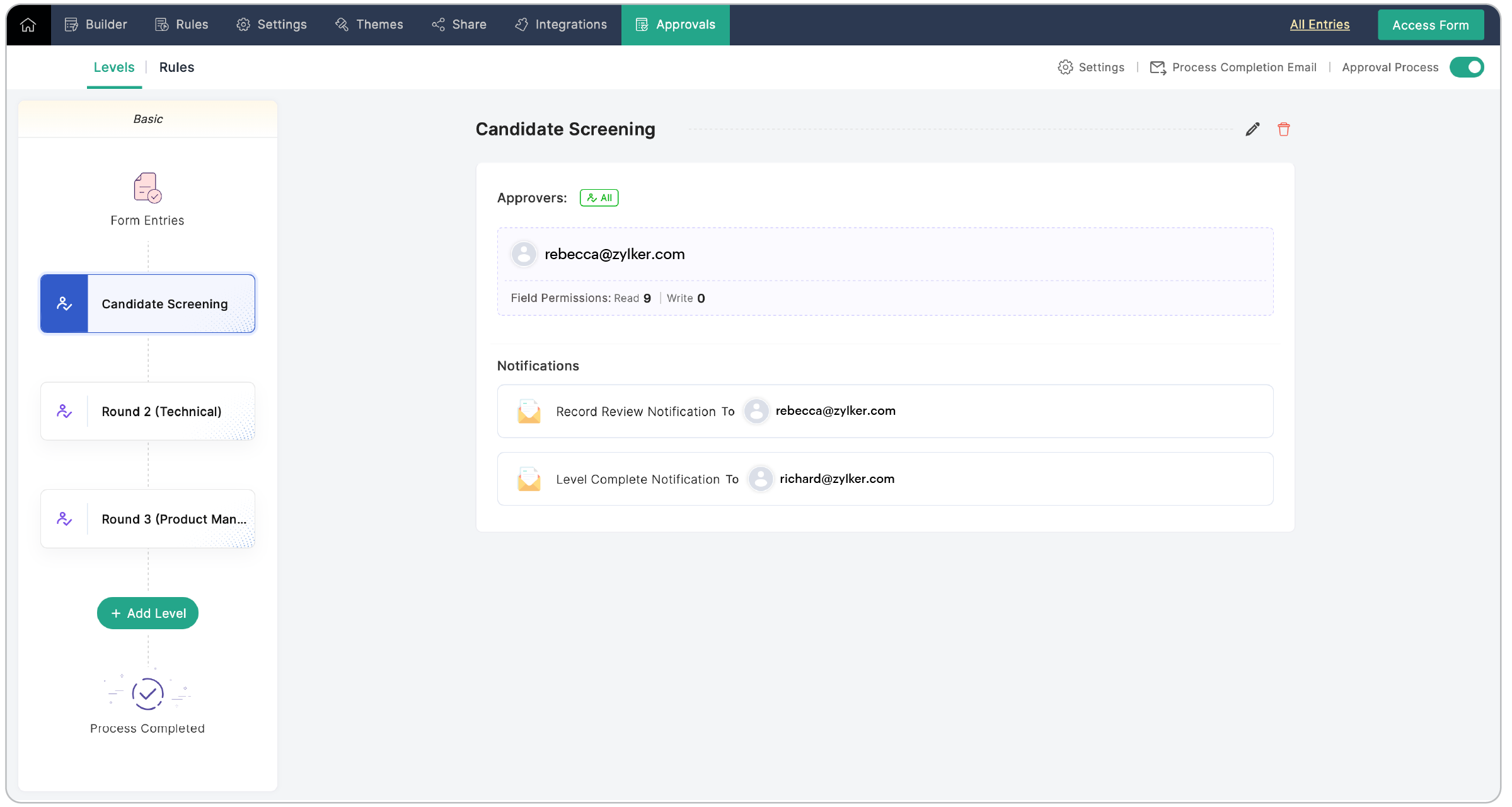Click the Process Completion Email envelope icon

tap(1158, 67)
